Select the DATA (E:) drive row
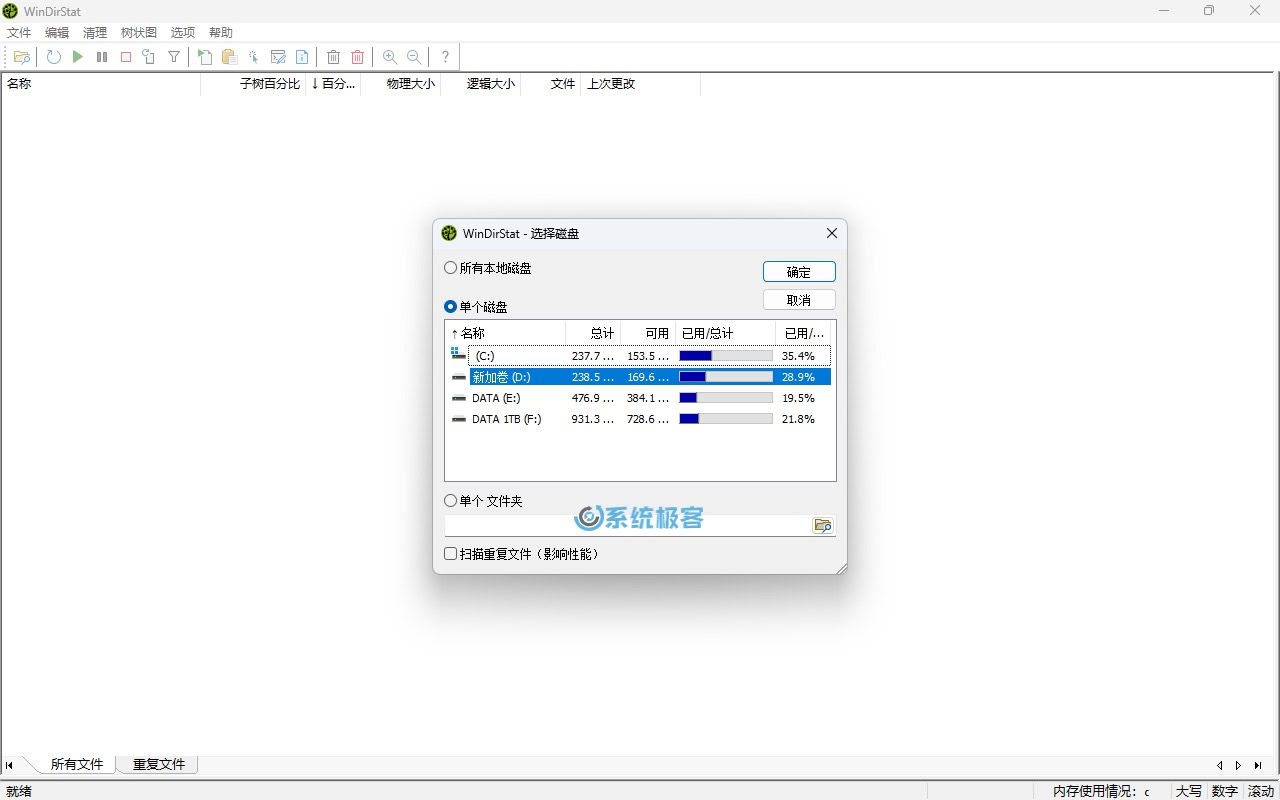This screenshot has height=800, width=1280. pos(640,398)
